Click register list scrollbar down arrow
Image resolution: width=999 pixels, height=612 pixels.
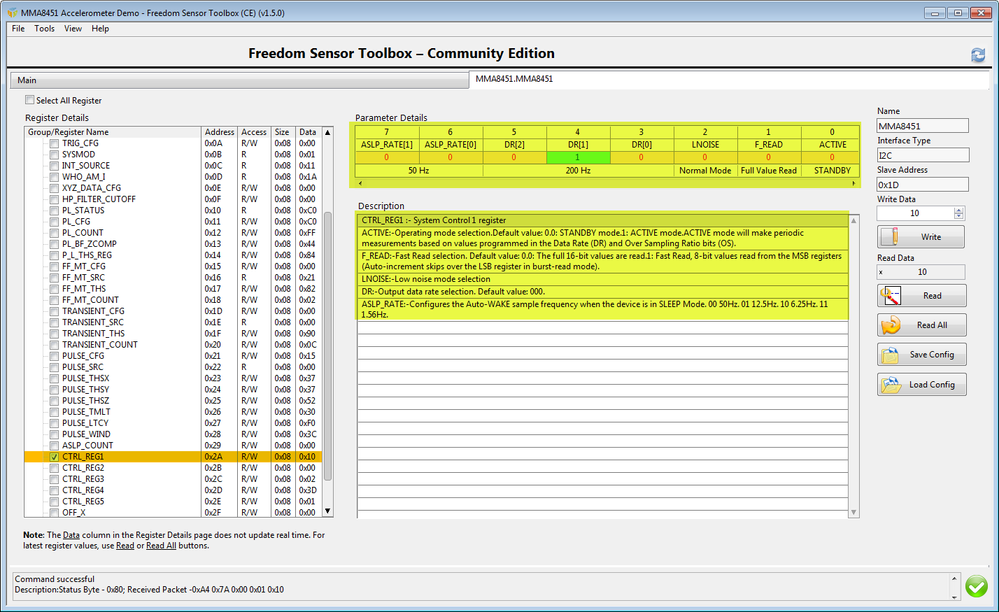(327, 511)
